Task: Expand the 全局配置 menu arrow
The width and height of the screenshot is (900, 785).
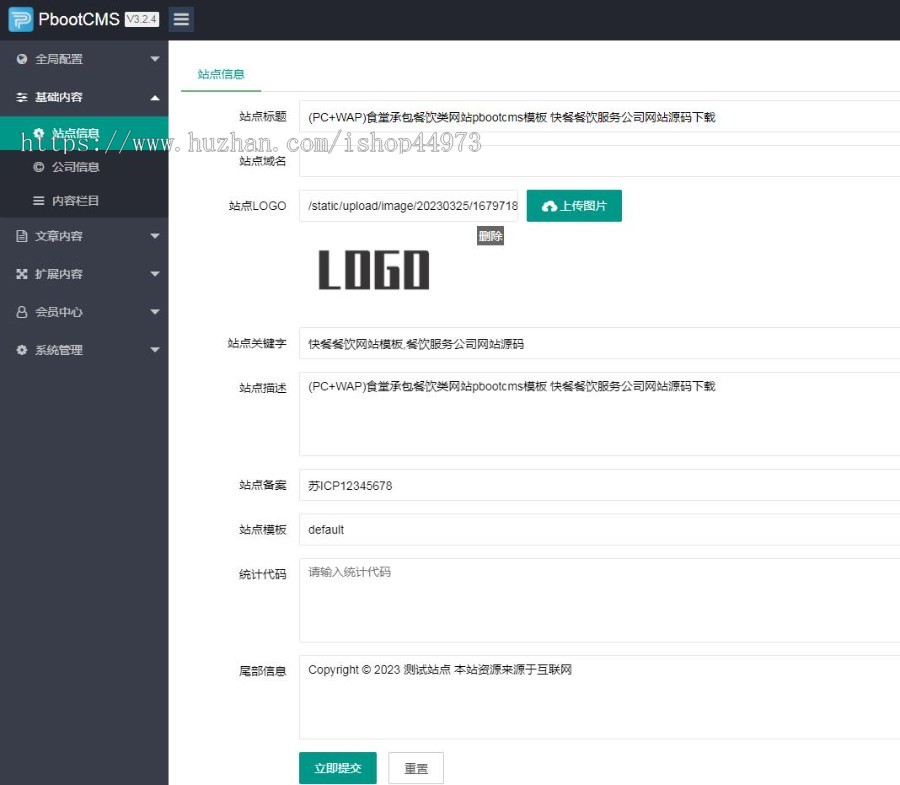Action: click(x=154, y=59)
